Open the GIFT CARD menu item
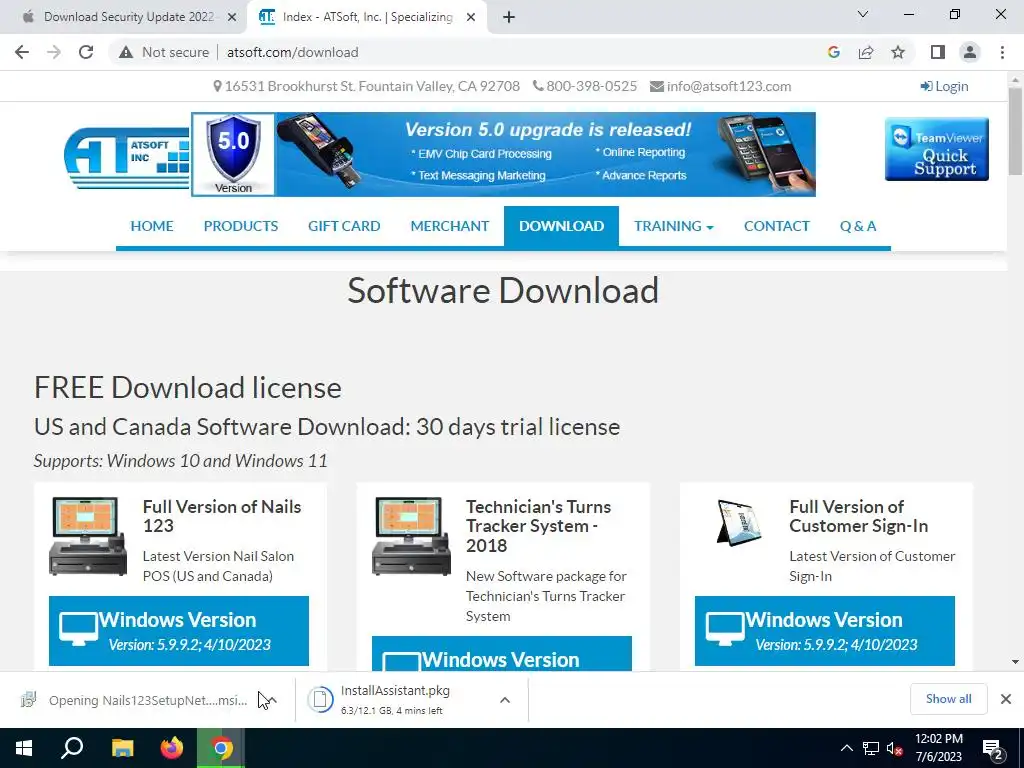The width and height of the screenshot is (1024, 768). point(344,226)
